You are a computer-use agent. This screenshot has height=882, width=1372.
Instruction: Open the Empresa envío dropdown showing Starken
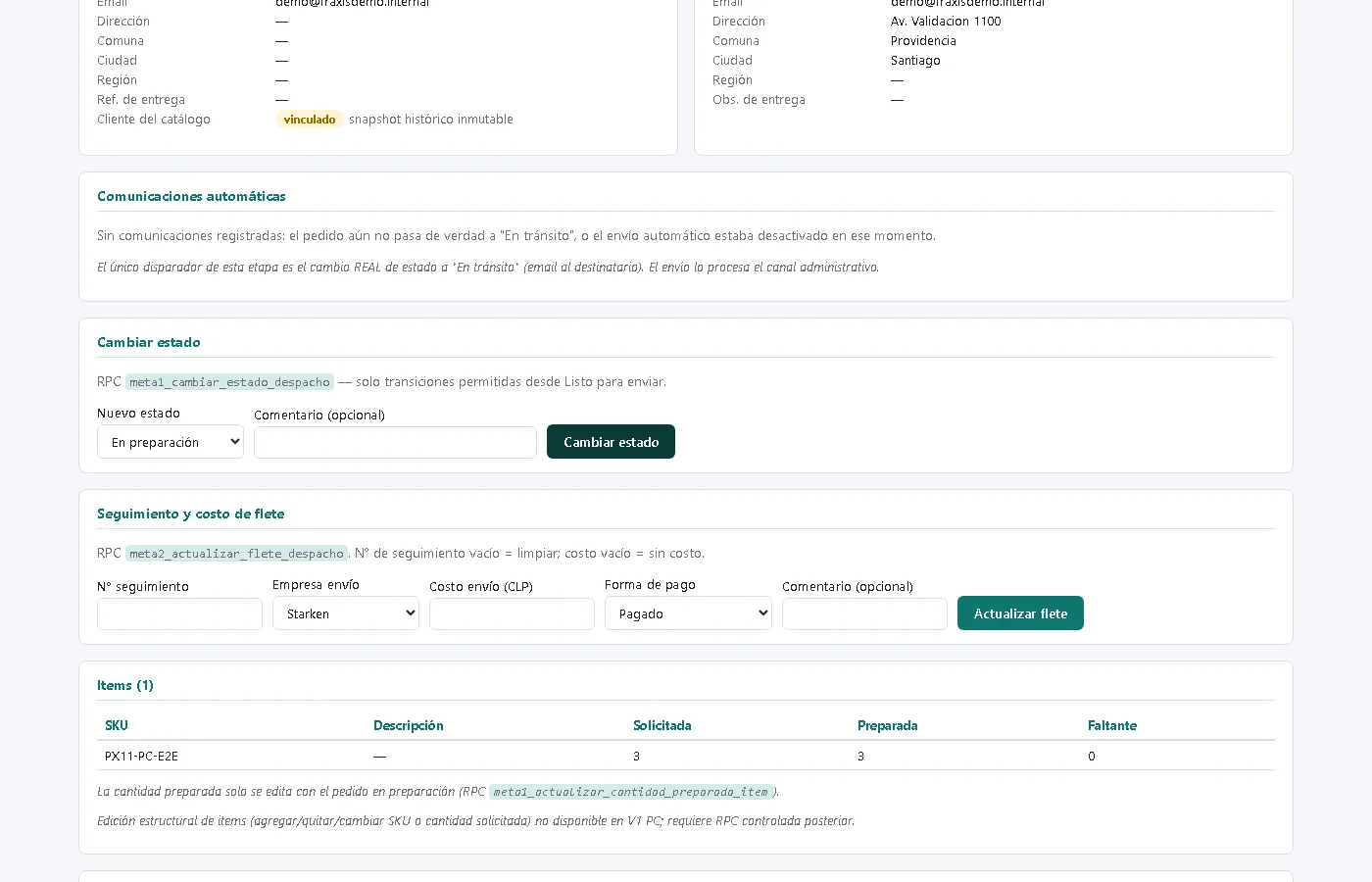coord(346,613)
